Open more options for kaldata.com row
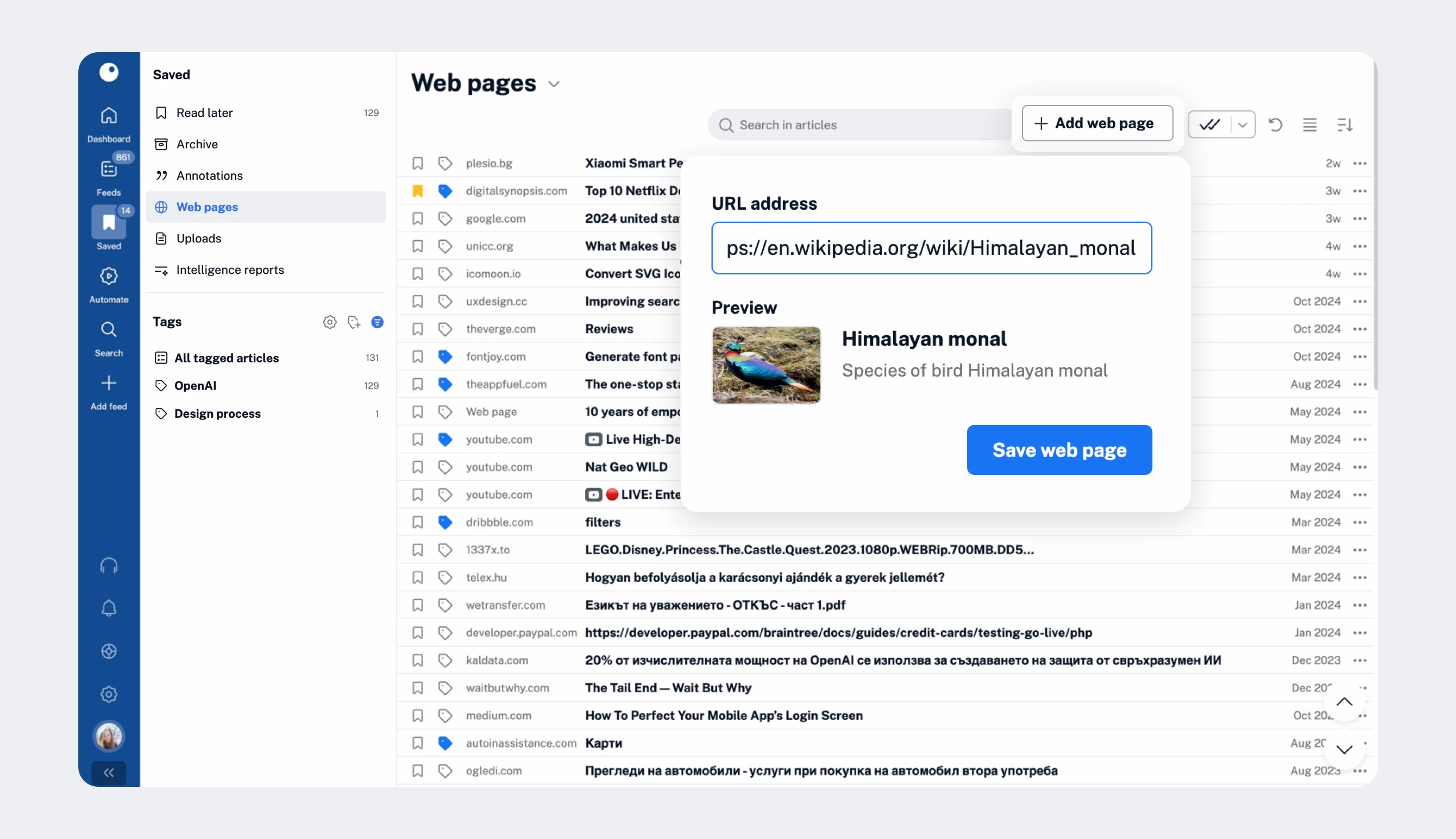 tap(1360, 660)
